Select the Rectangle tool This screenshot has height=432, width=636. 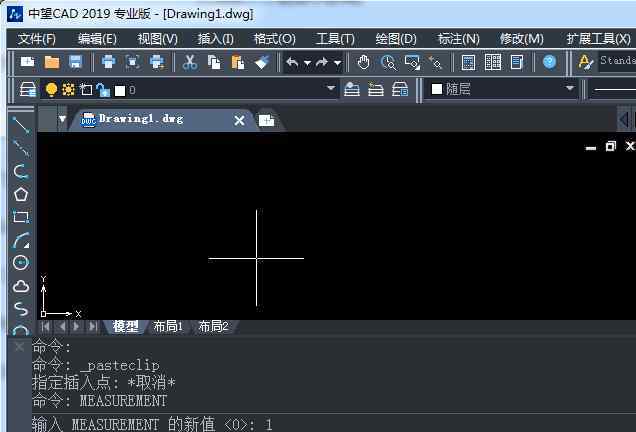tap(21, 217)
